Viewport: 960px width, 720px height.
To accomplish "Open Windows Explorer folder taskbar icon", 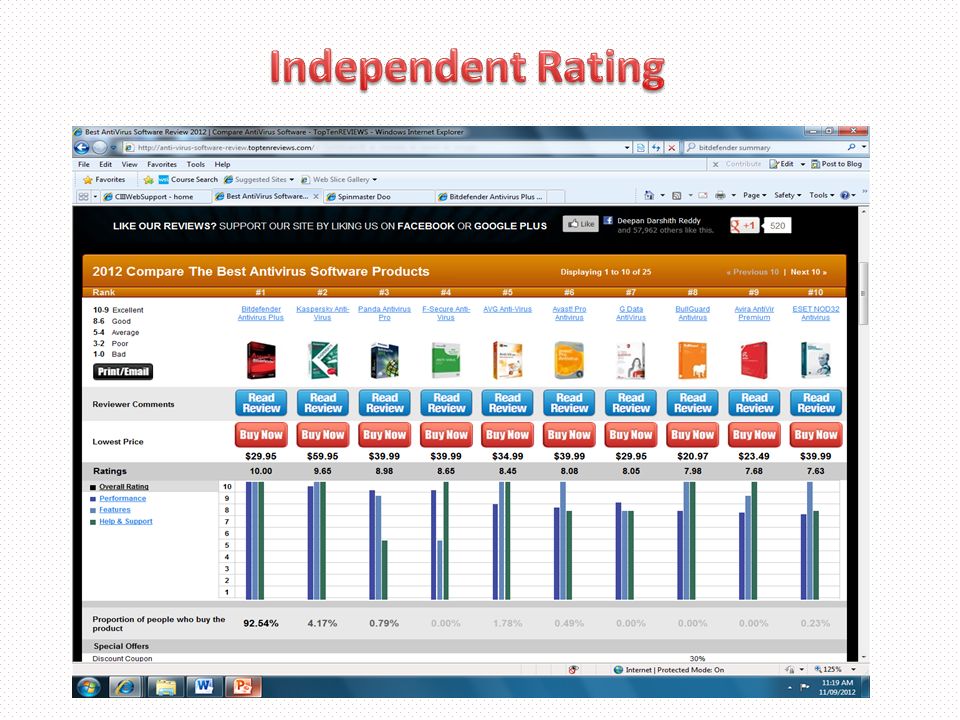I will [x=165, y=687].
